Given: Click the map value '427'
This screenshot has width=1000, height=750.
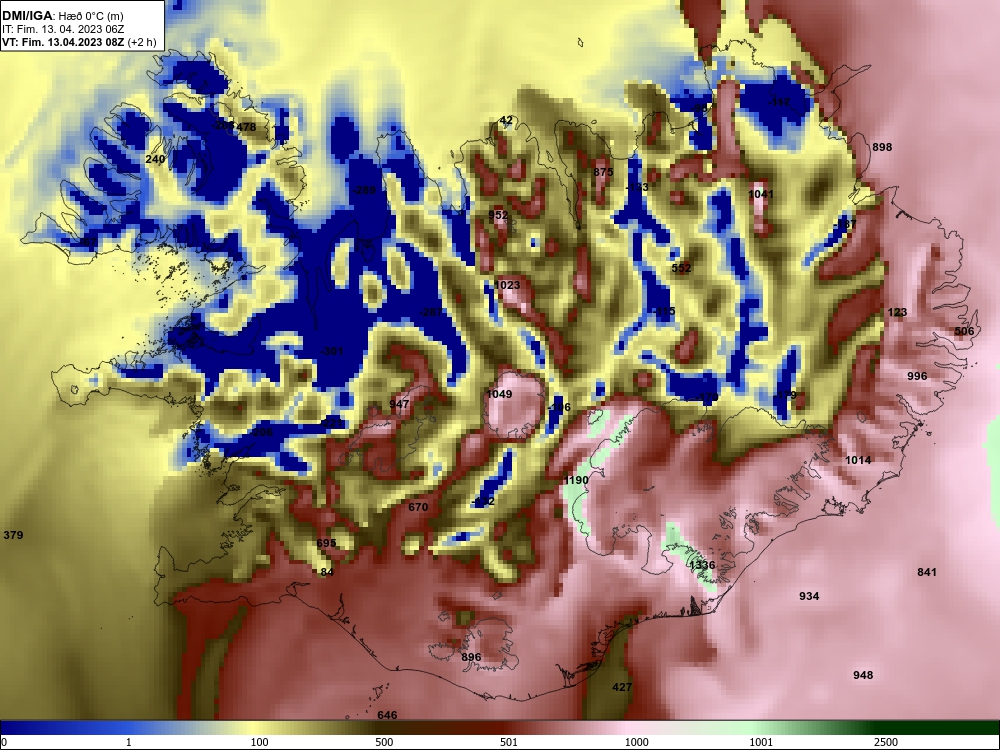Looking at the screenshot, I should coord(622,687).
